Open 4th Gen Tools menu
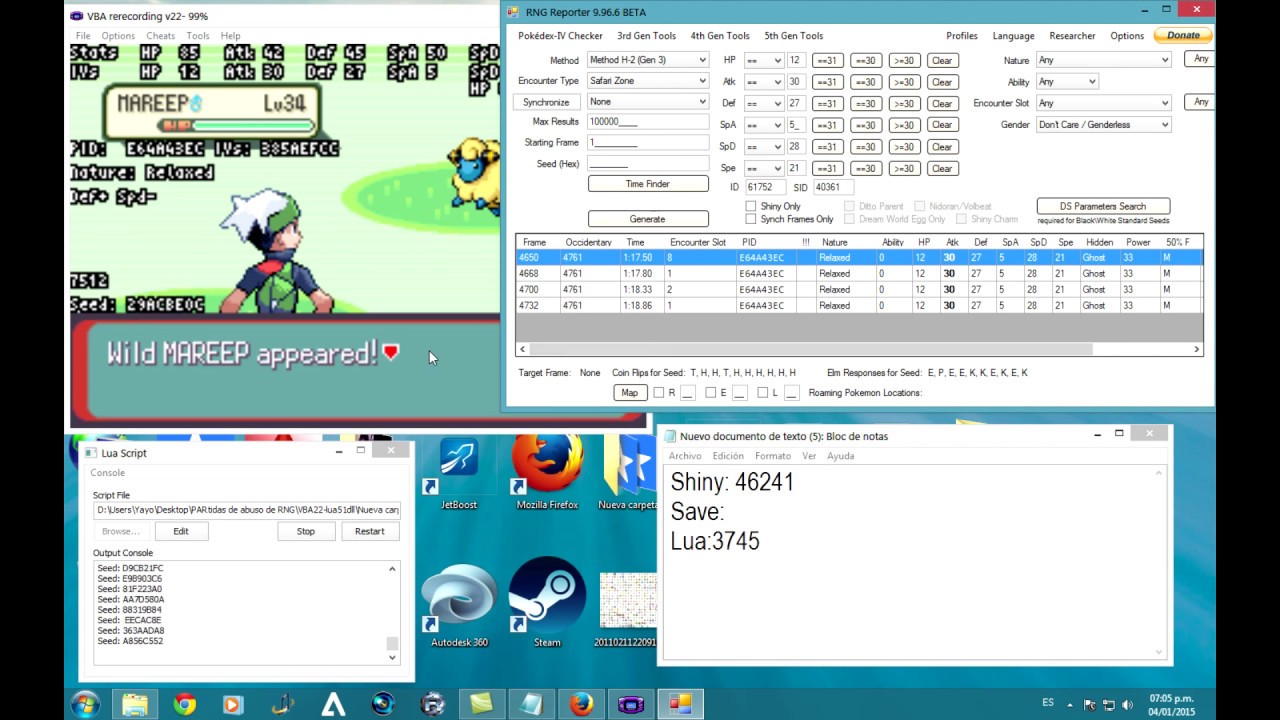Image resolution: width=1280 pixels, height=720 pixels. [x=720, y=36]
